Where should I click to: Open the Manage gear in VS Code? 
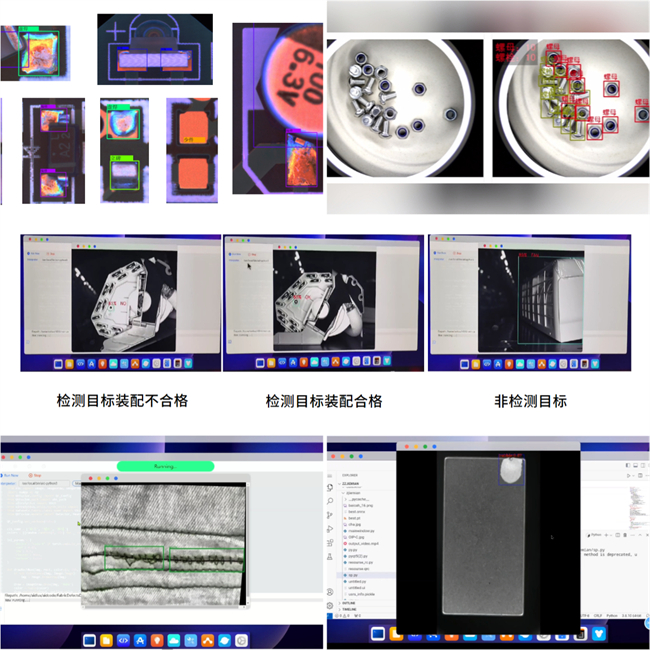331,605
